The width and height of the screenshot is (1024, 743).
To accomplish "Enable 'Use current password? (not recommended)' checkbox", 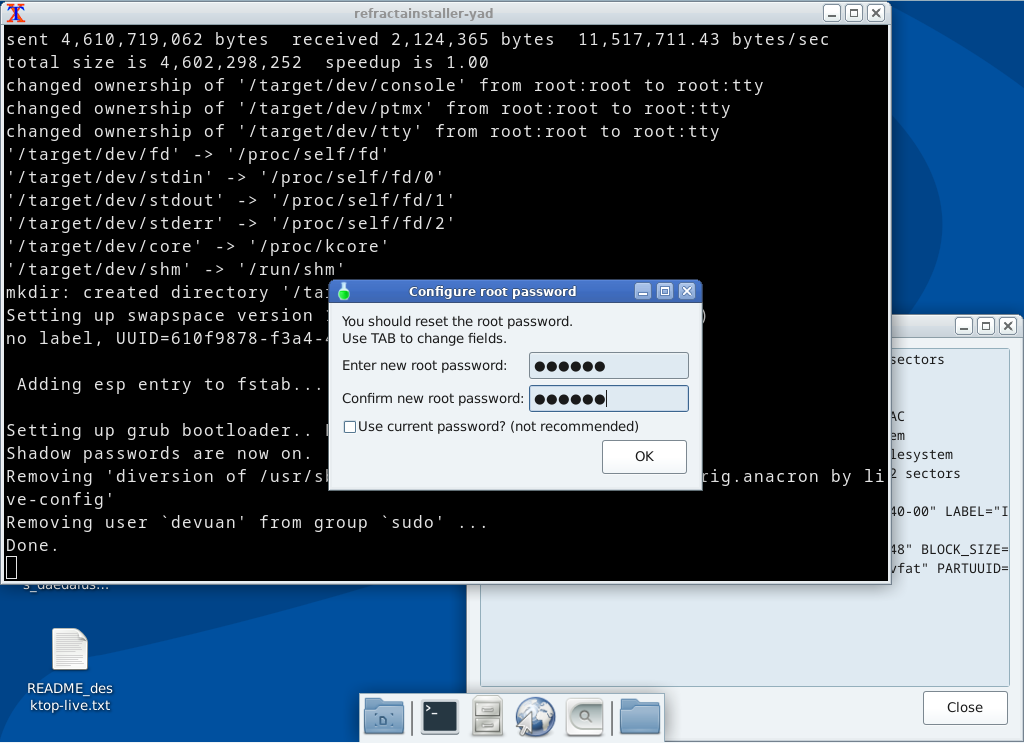I will (351, 426).
